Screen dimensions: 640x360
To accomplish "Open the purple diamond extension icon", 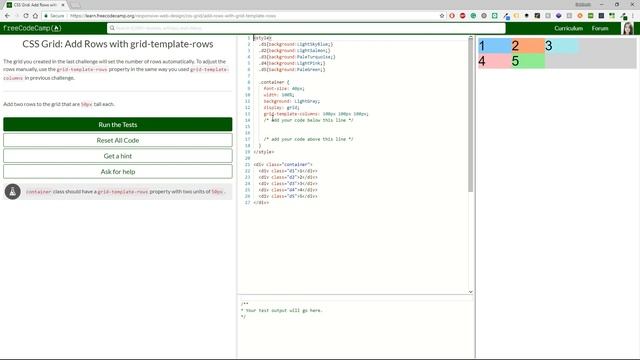I will click(558, 16).
